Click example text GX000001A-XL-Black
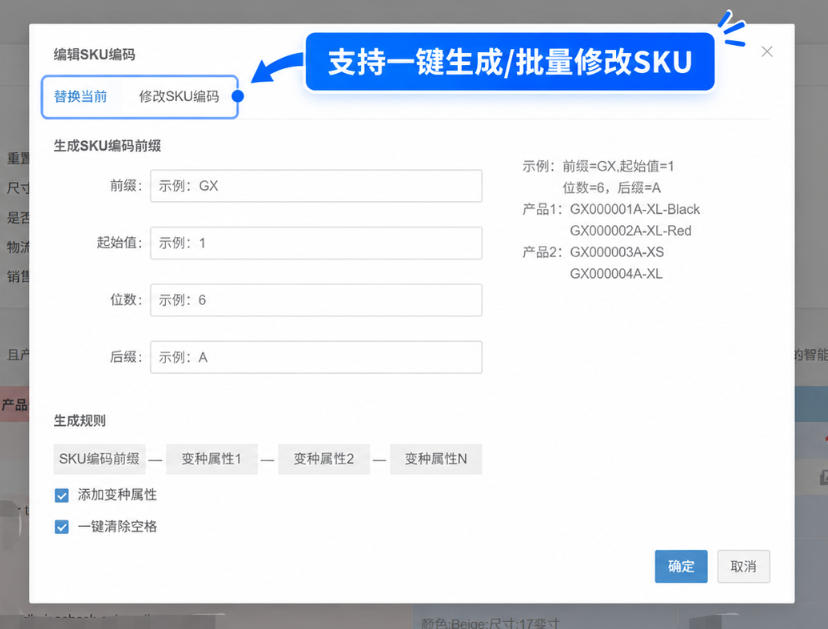The height and width of the screenshot is (629, 828). point(635,209)
